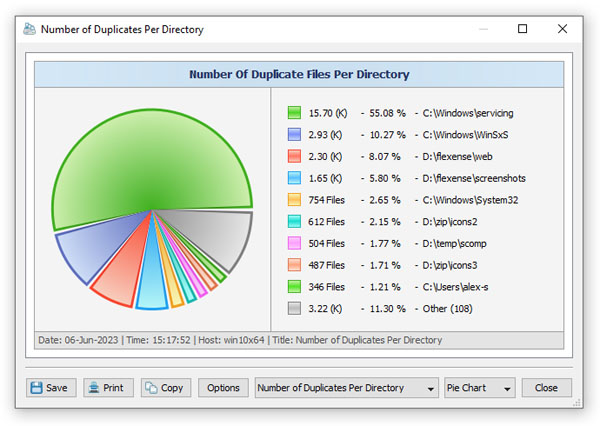Close the chart dialog with the Close button

coord(546,388)
